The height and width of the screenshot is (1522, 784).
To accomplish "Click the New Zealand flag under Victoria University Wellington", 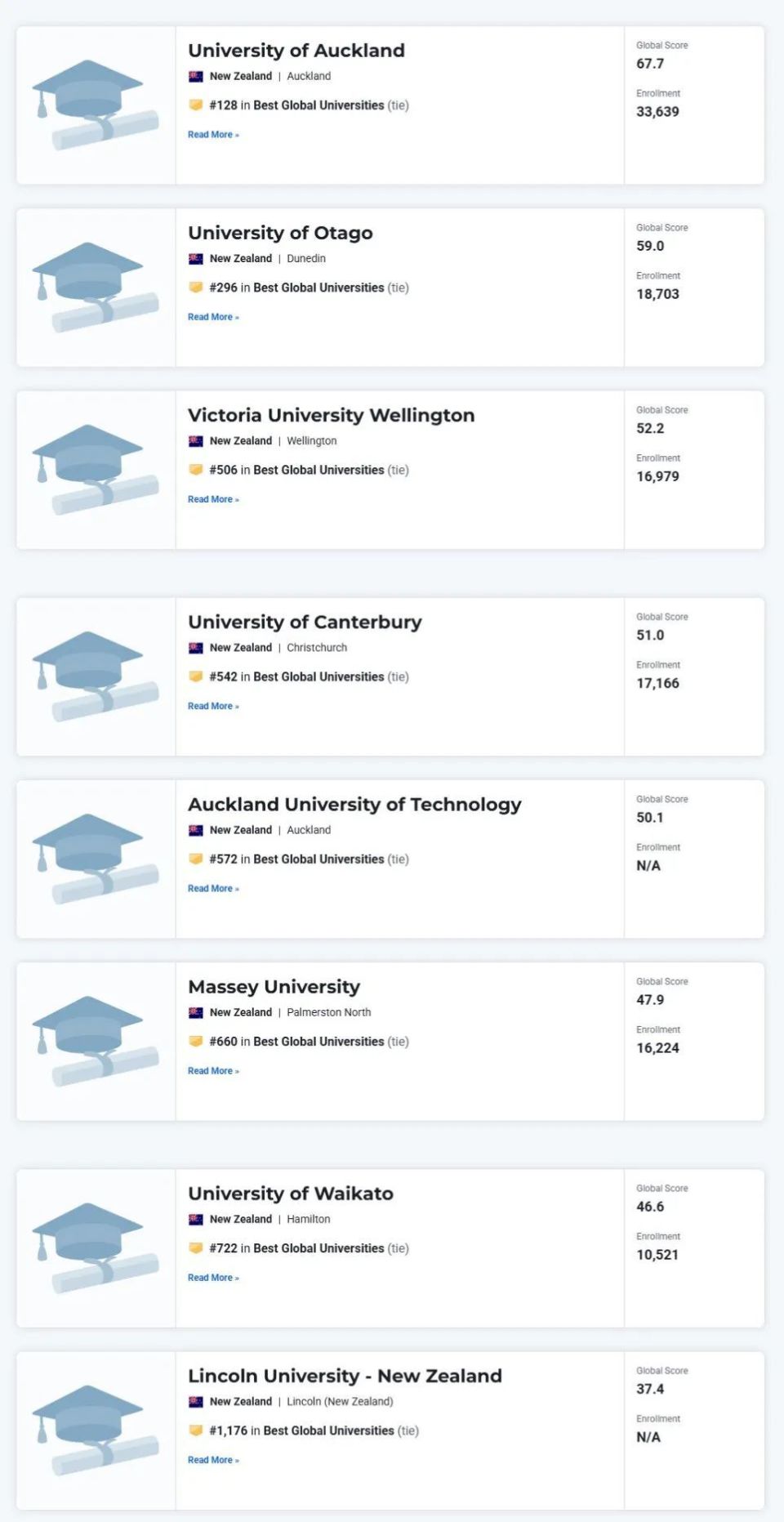I will [196, 441].
